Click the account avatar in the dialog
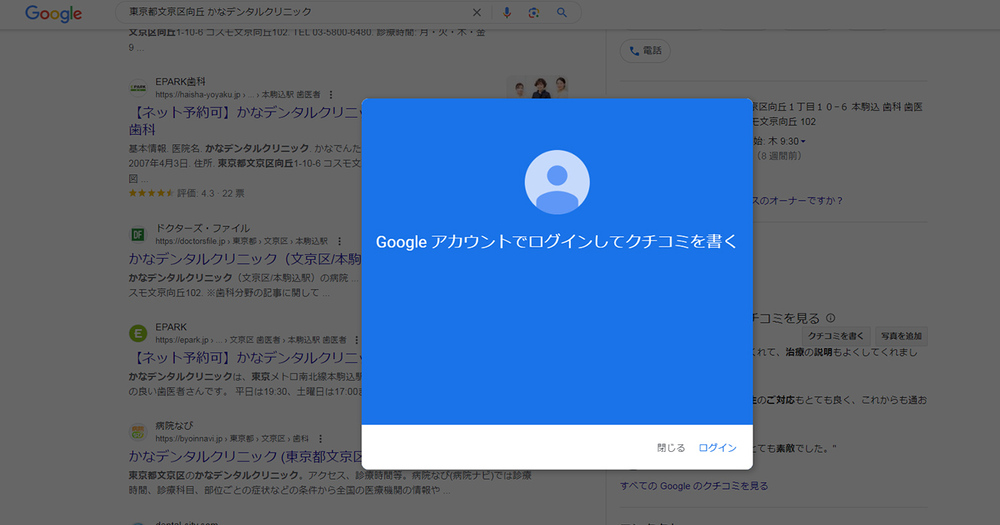 557,182
